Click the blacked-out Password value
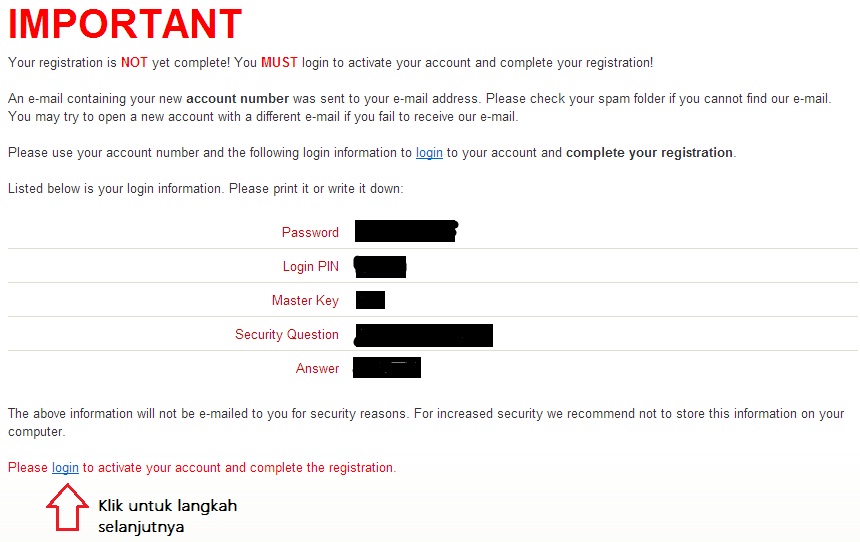Screen dimensions: 860x542 point(405,232)
